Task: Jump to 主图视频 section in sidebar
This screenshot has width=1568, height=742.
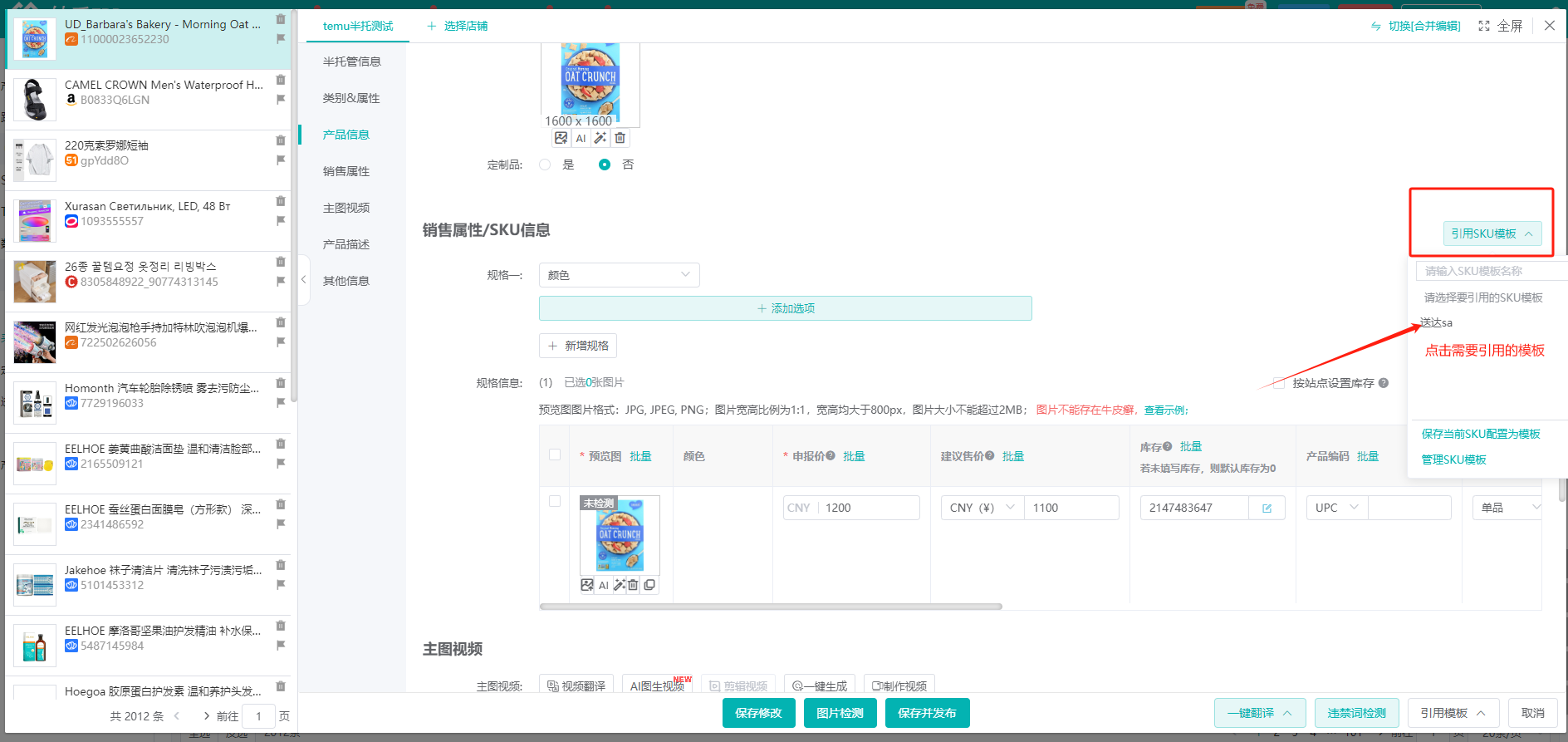Action: [346, 208]
